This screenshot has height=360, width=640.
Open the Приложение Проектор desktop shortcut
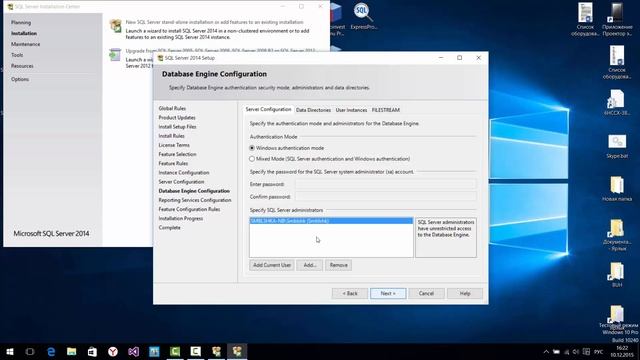click(617, 19)
